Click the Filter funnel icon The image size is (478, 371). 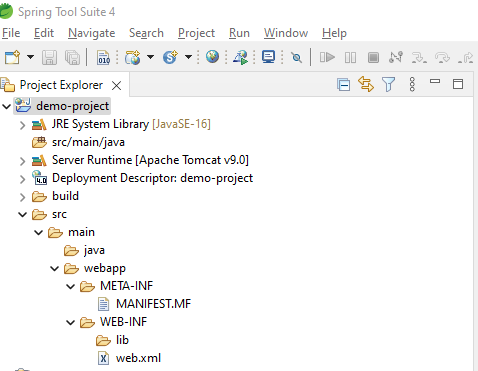click(388, 84)
